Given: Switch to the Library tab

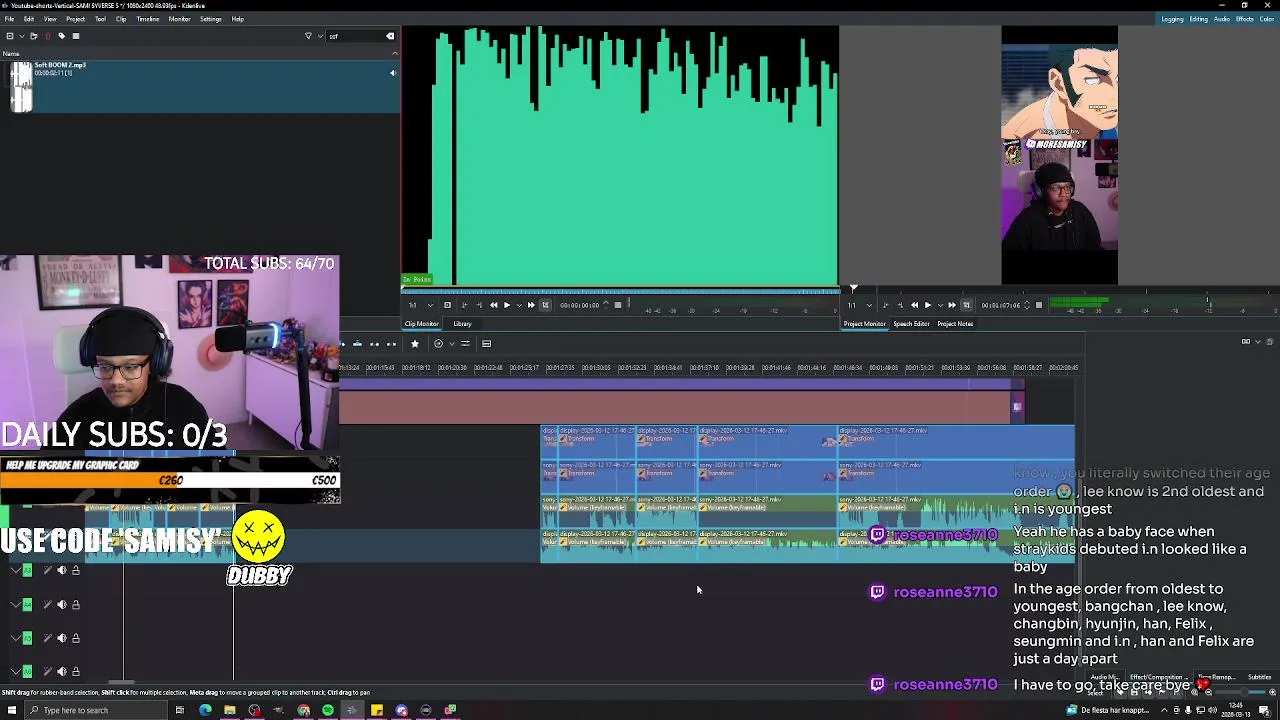Looking at the screenshot, I should 462,324.
